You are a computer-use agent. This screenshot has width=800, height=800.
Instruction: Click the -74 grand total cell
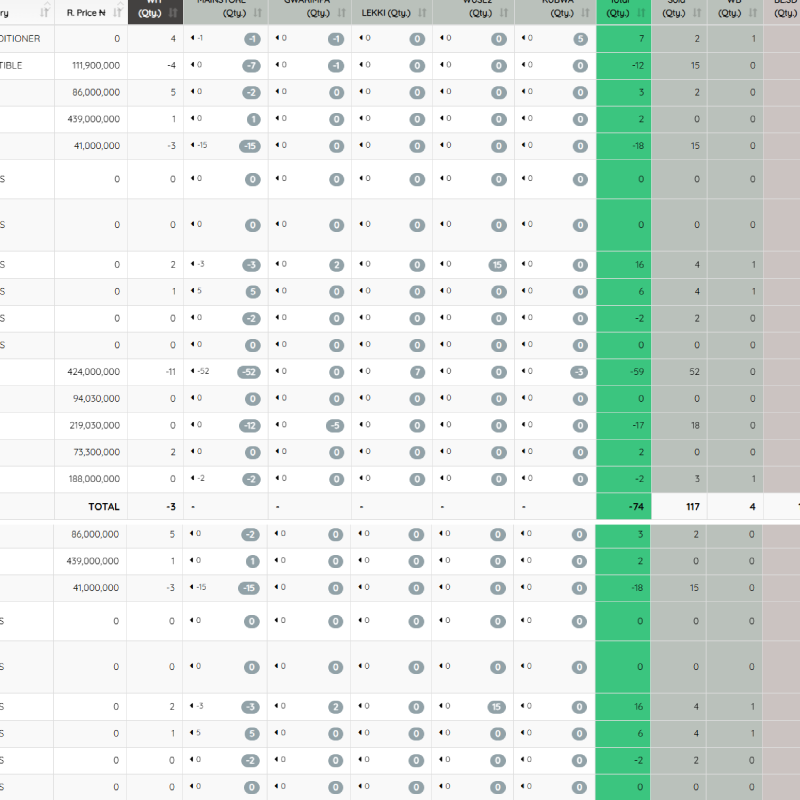pyautogui.click(x=623, y=507)
